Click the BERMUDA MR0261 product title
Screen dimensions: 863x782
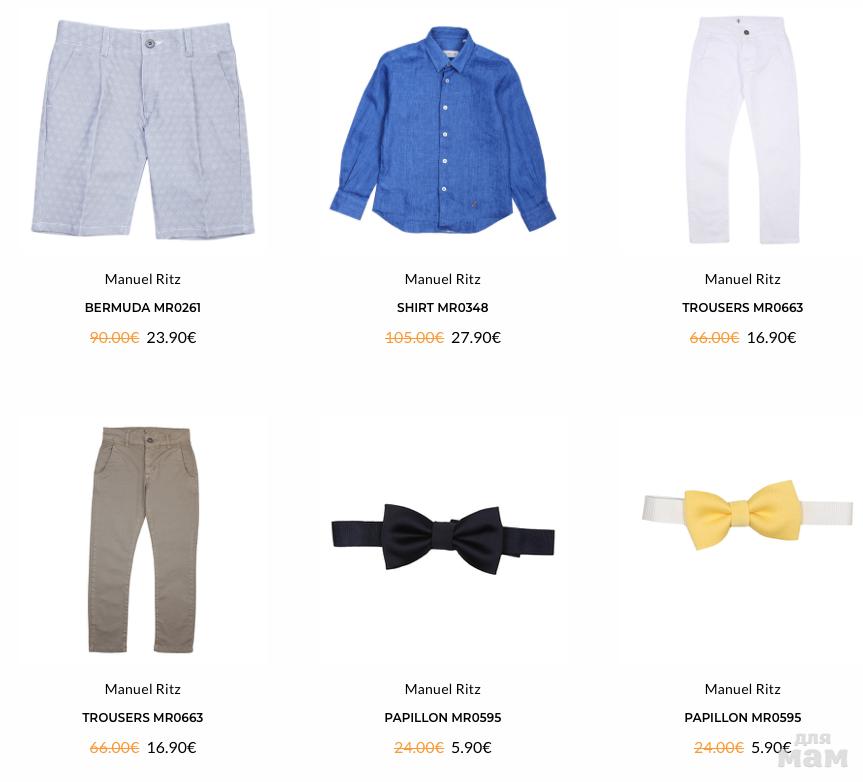click(x=143, y=308)
